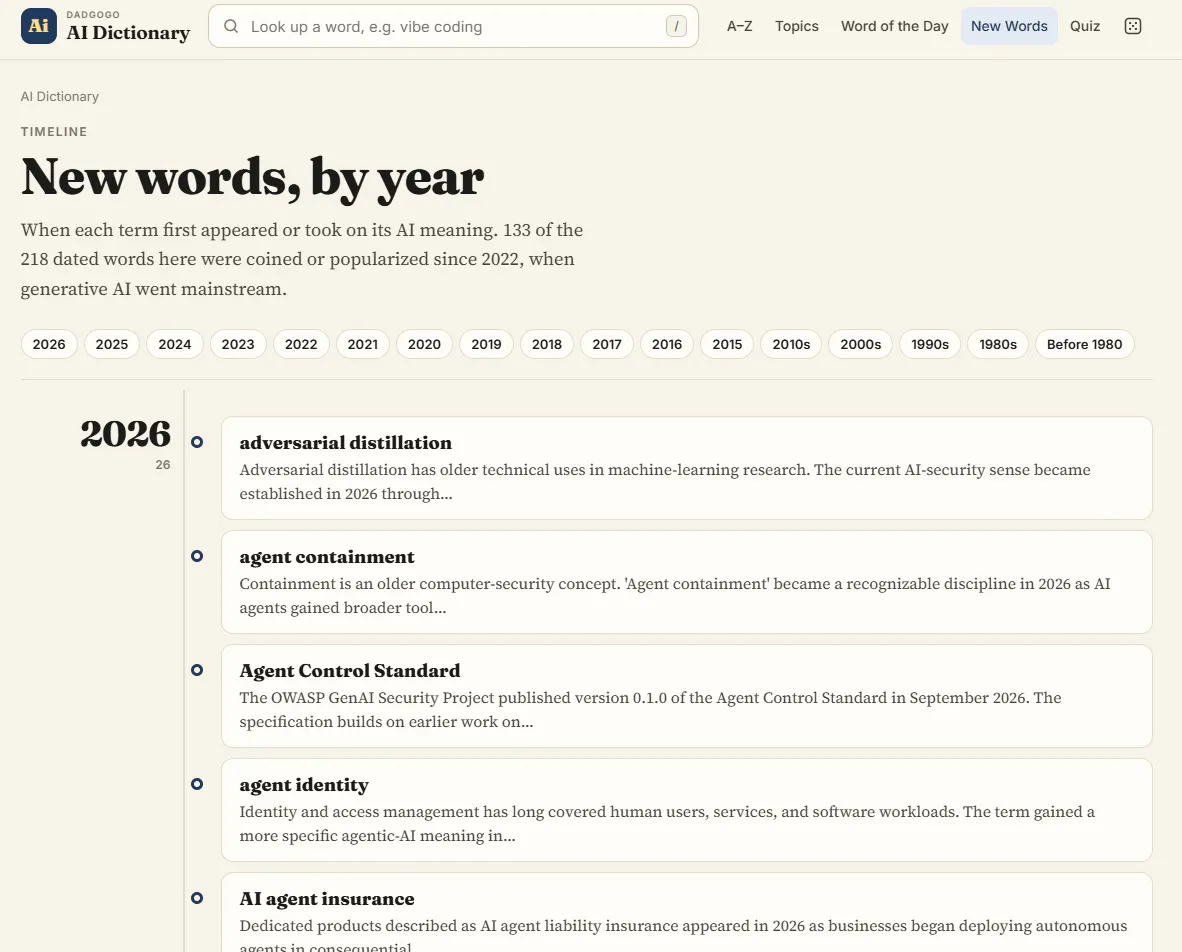Click the TIMELINE label above the heading

pos(54,132)
